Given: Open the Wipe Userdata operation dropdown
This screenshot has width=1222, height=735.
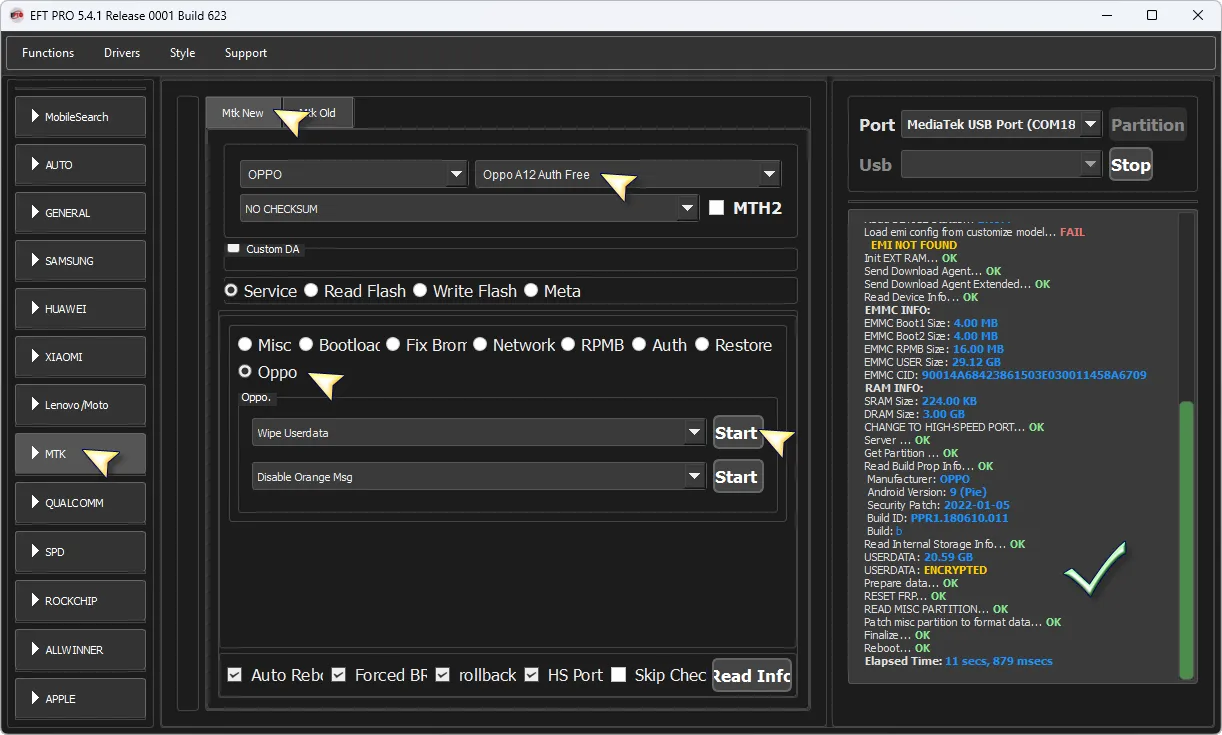Looking at the screenshot, I should click(x=695, y=433).
